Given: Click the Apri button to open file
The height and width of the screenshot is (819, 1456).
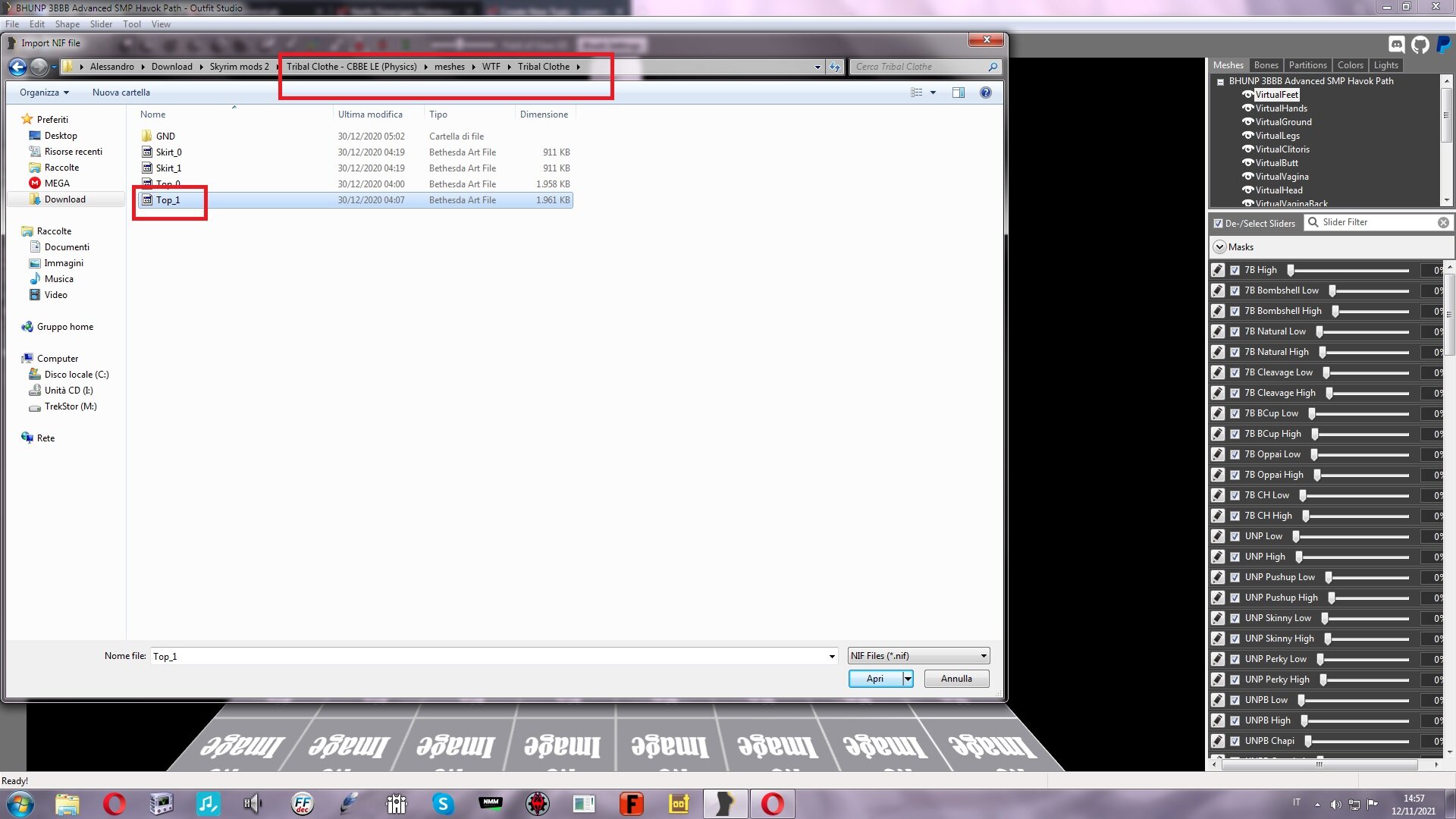Looking at the screenshot, I should point(875,679).
